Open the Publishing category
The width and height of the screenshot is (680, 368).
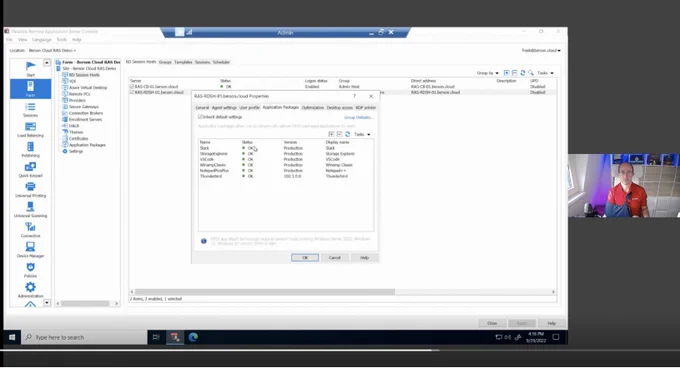click(x=30, y=149)
